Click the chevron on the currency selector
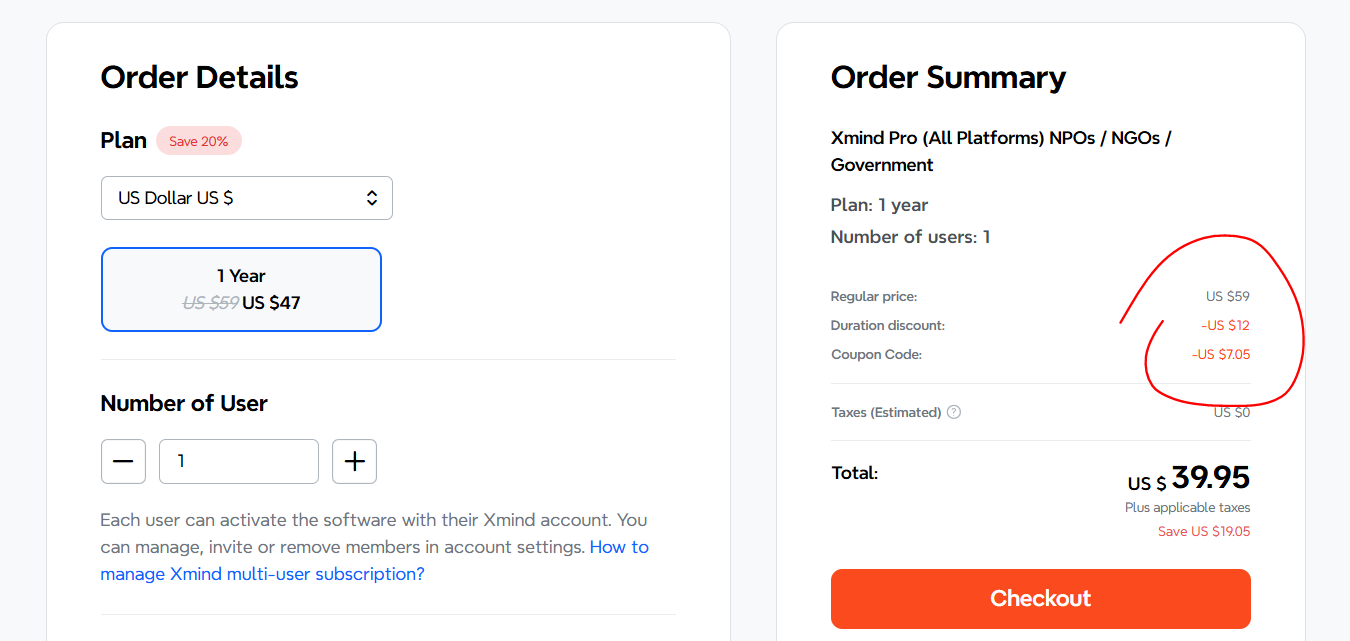The image size is (1350, 641). [x=371, y=197]
